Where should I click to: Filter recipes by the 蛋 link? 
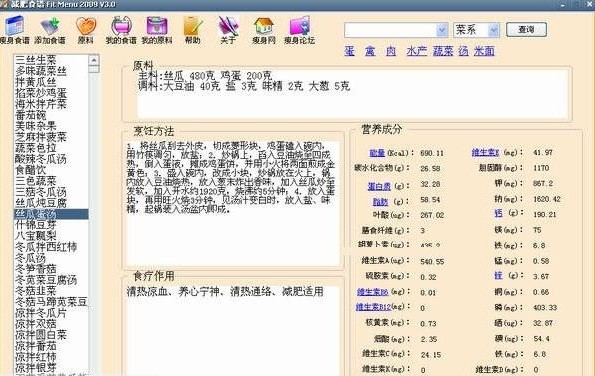click(x=349, y=51)
